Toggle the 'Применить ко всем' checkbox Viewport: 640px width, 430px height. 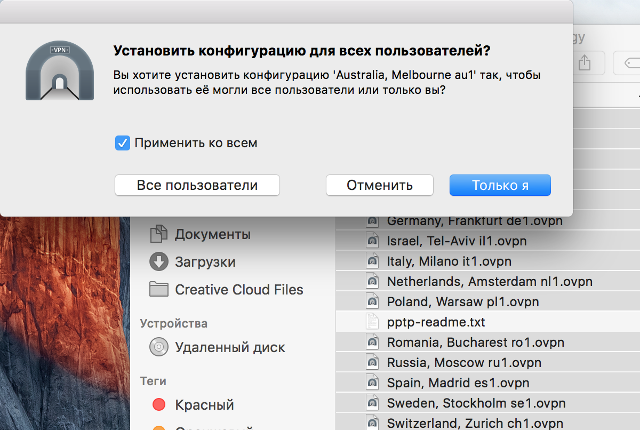tap(122, 143)
